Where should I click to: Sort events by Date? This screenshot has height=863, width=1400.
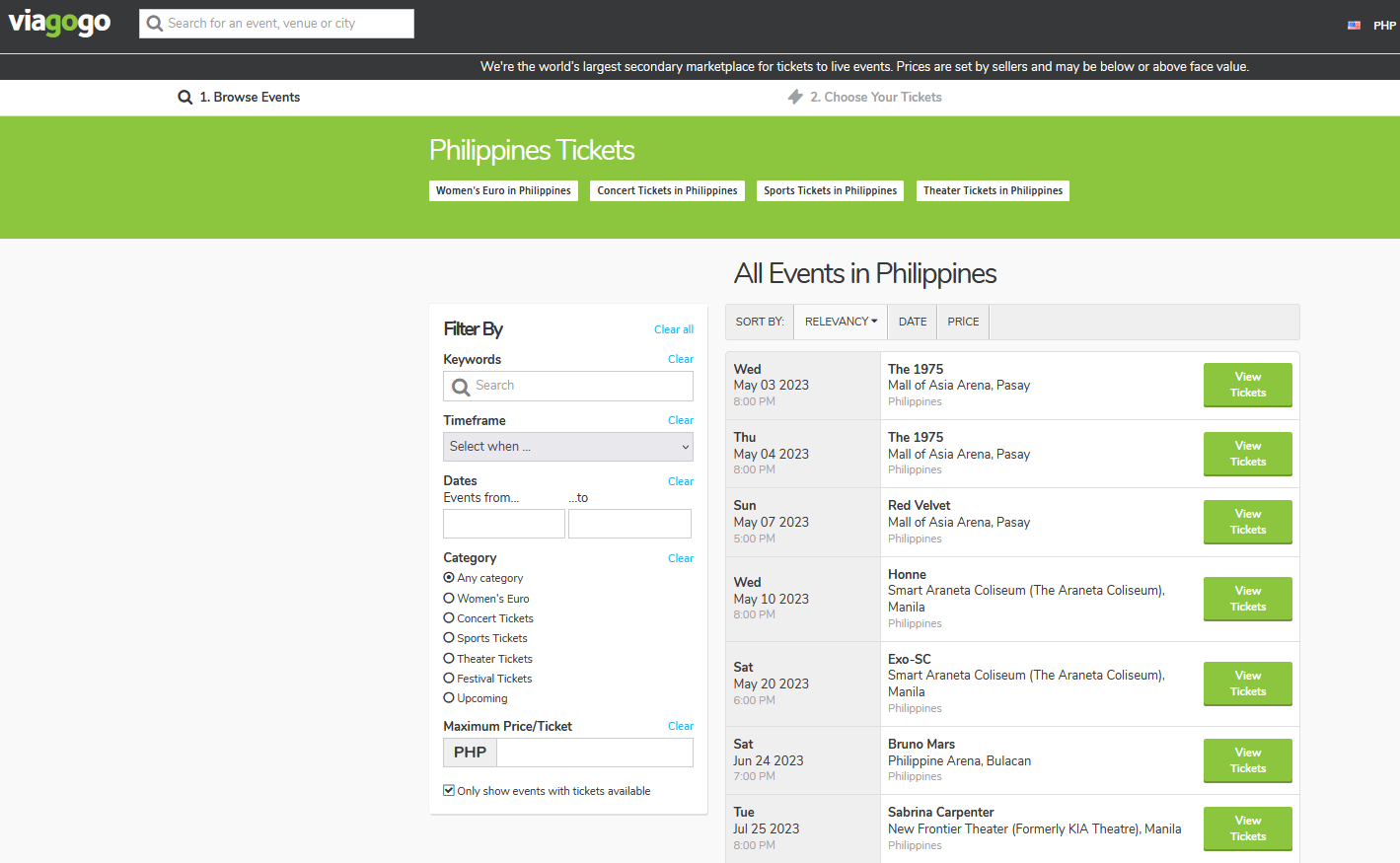(912, 322)
